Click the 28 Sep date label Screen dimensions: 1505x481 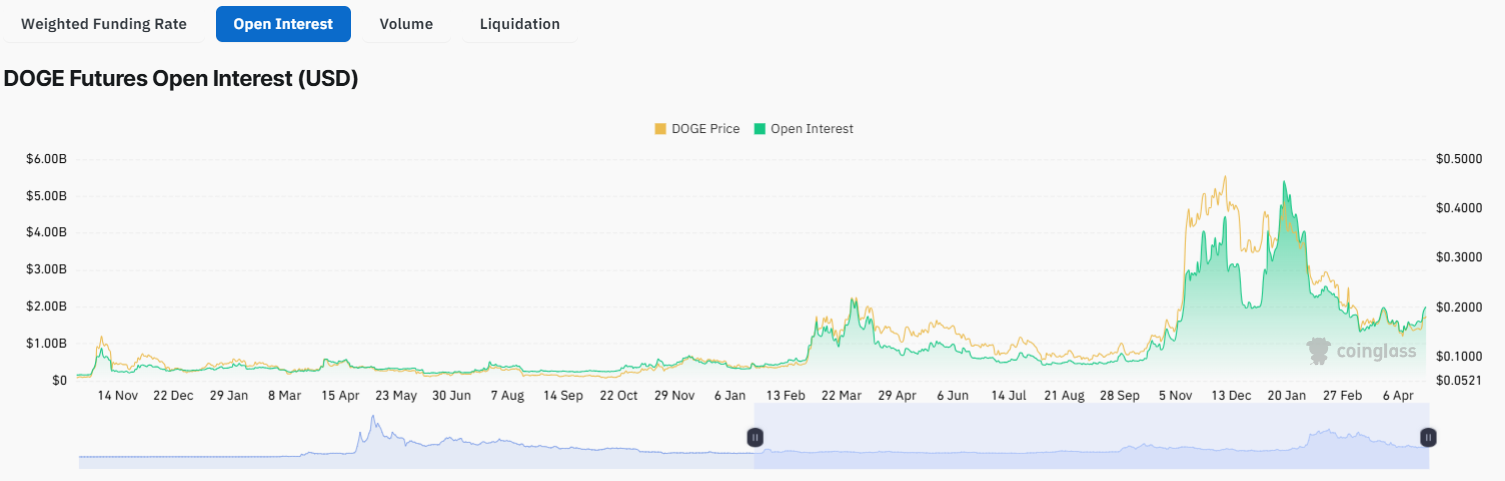[1121, 396]
